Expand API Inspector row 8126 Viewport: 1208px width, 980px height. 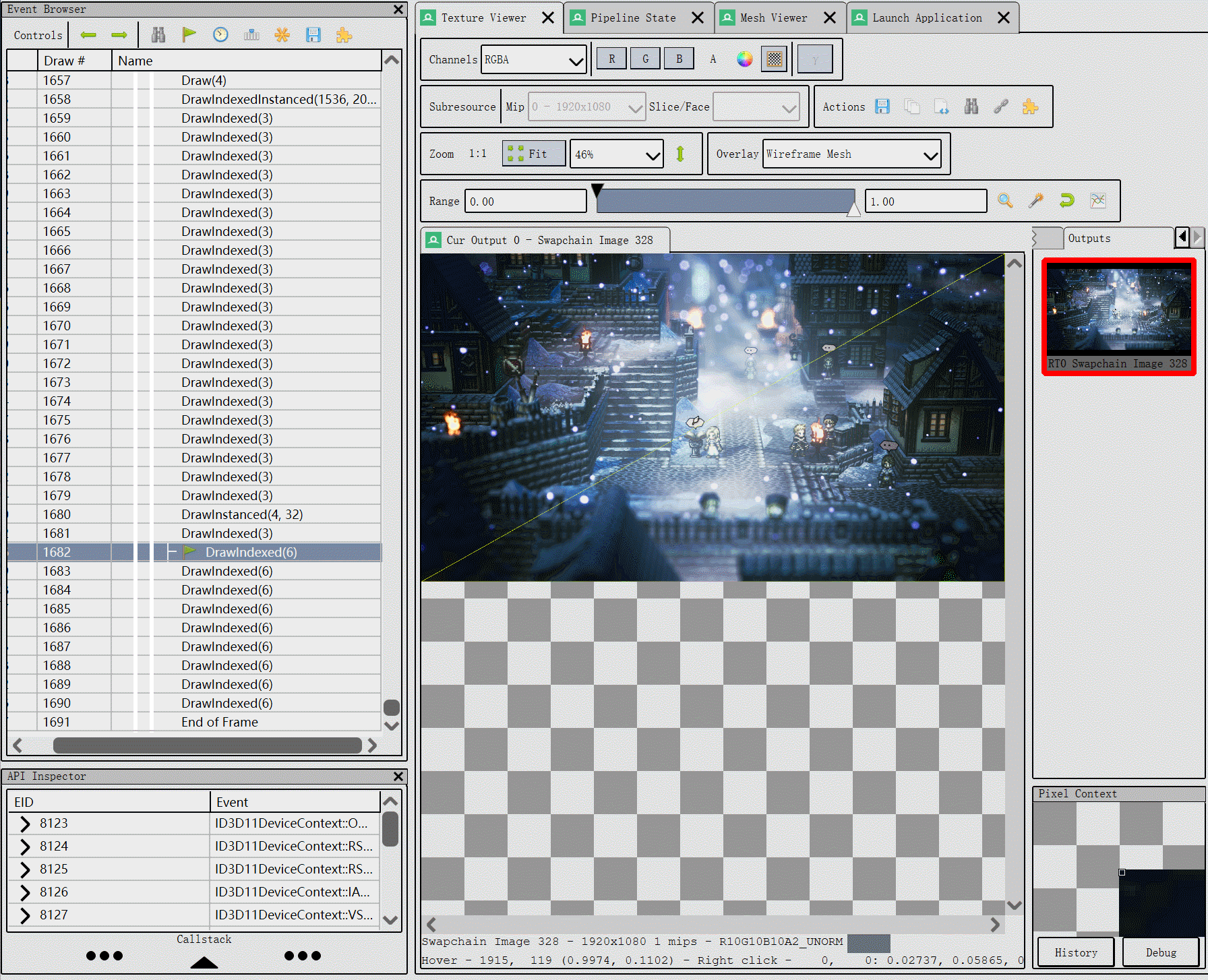25,892
